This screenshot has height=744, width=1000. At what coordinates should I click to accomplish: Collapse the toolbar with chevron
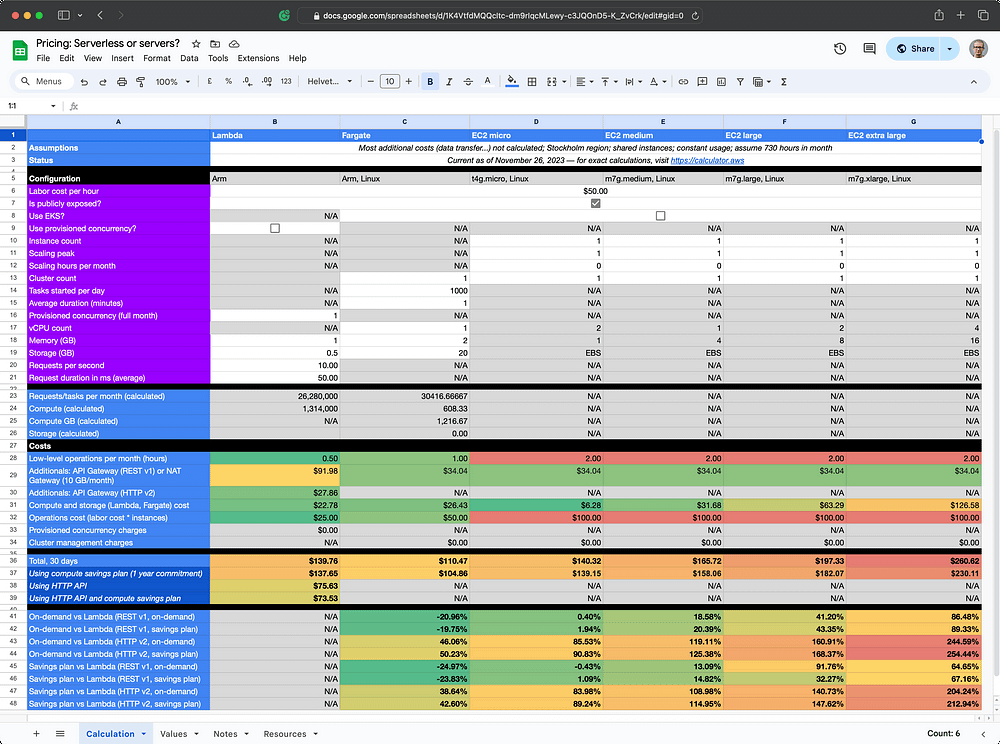click(x=974, y=82)
